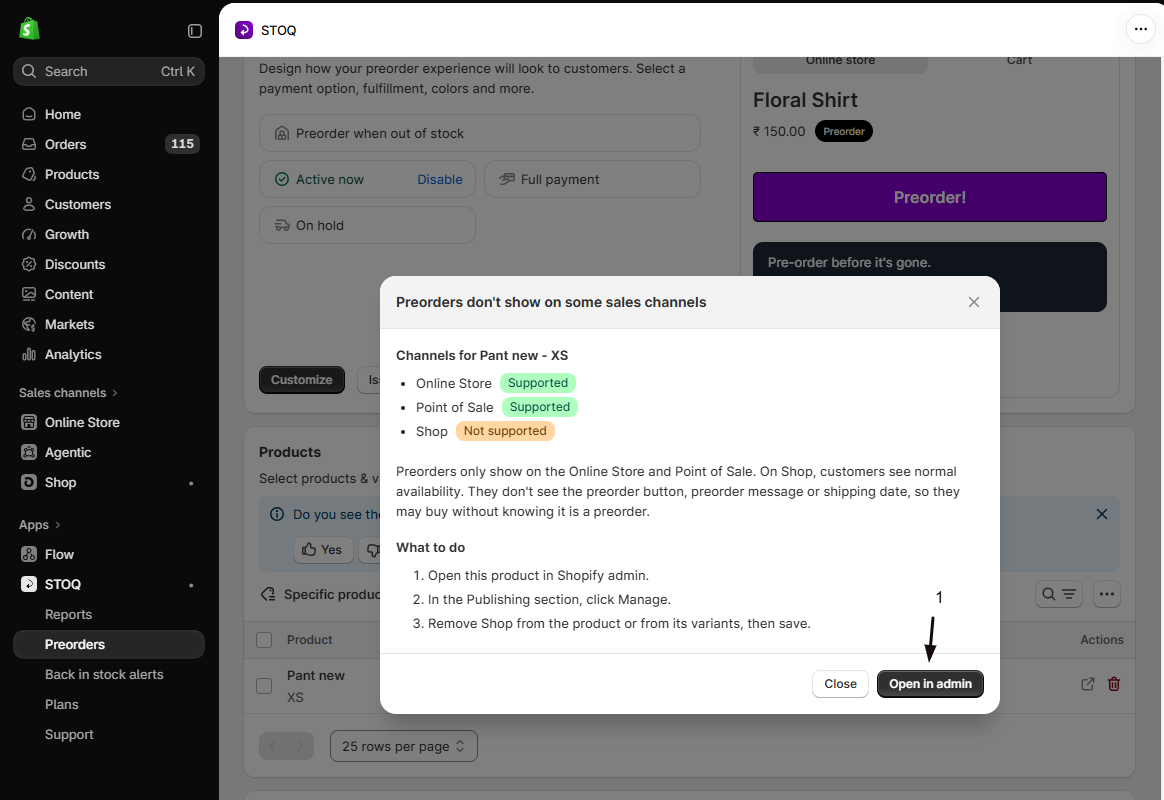The image size is (1164, 800).
Task: Click the Home house icon
Action: pos(29,114)
